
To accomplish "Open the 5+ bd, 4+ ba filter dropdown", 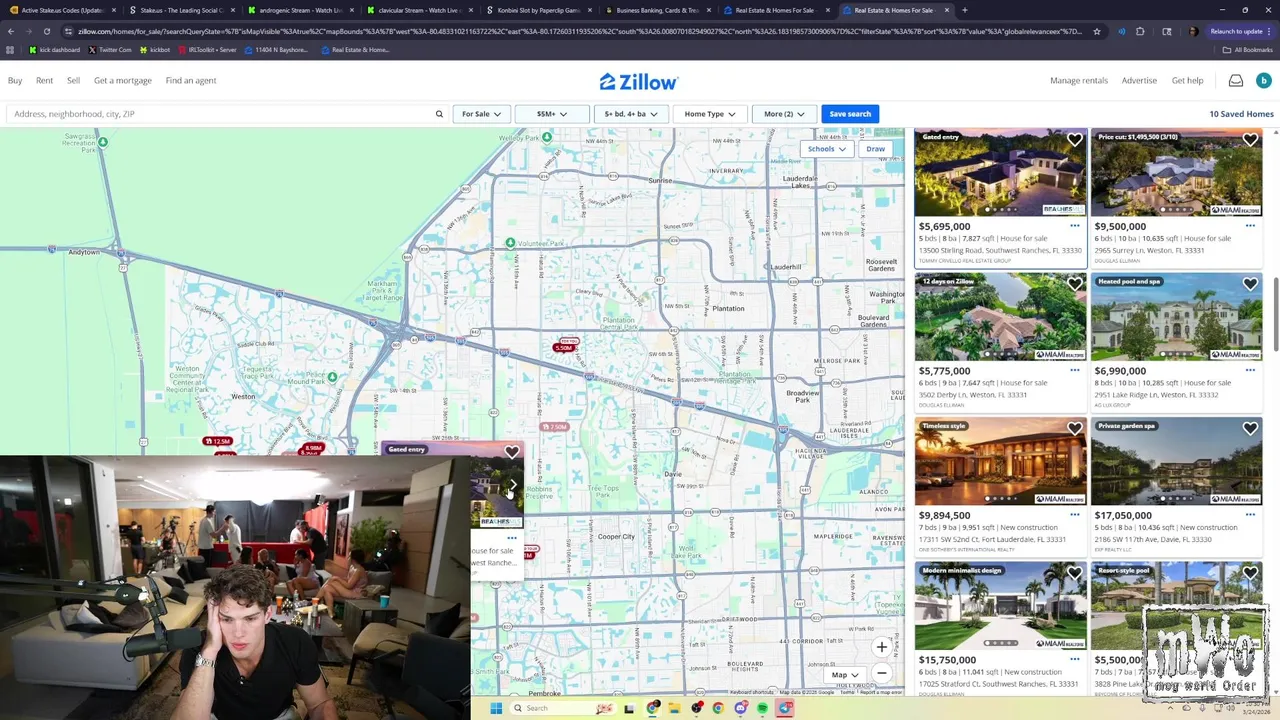I will pyautogui.click(x=631, y=114).
